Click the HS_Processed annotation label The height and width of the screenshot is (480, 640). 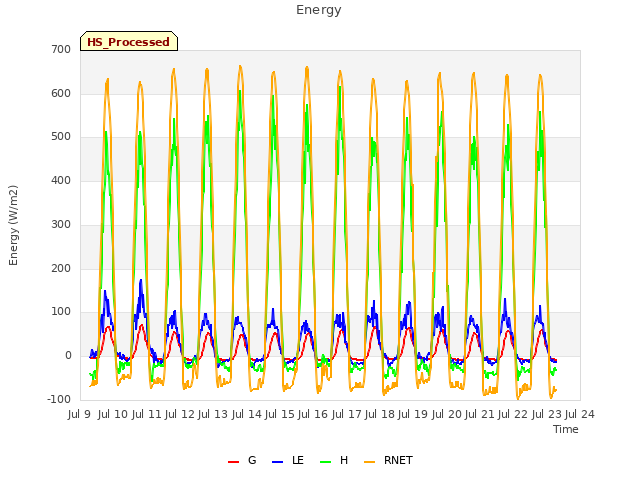(129, 42)
